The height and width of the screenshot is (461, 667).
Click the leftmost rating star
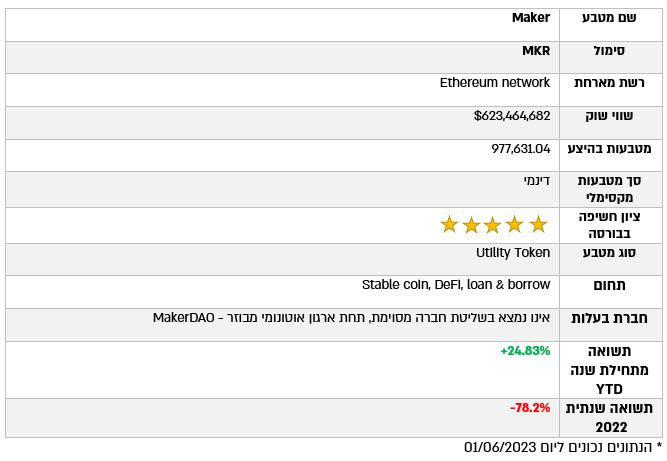450,225
